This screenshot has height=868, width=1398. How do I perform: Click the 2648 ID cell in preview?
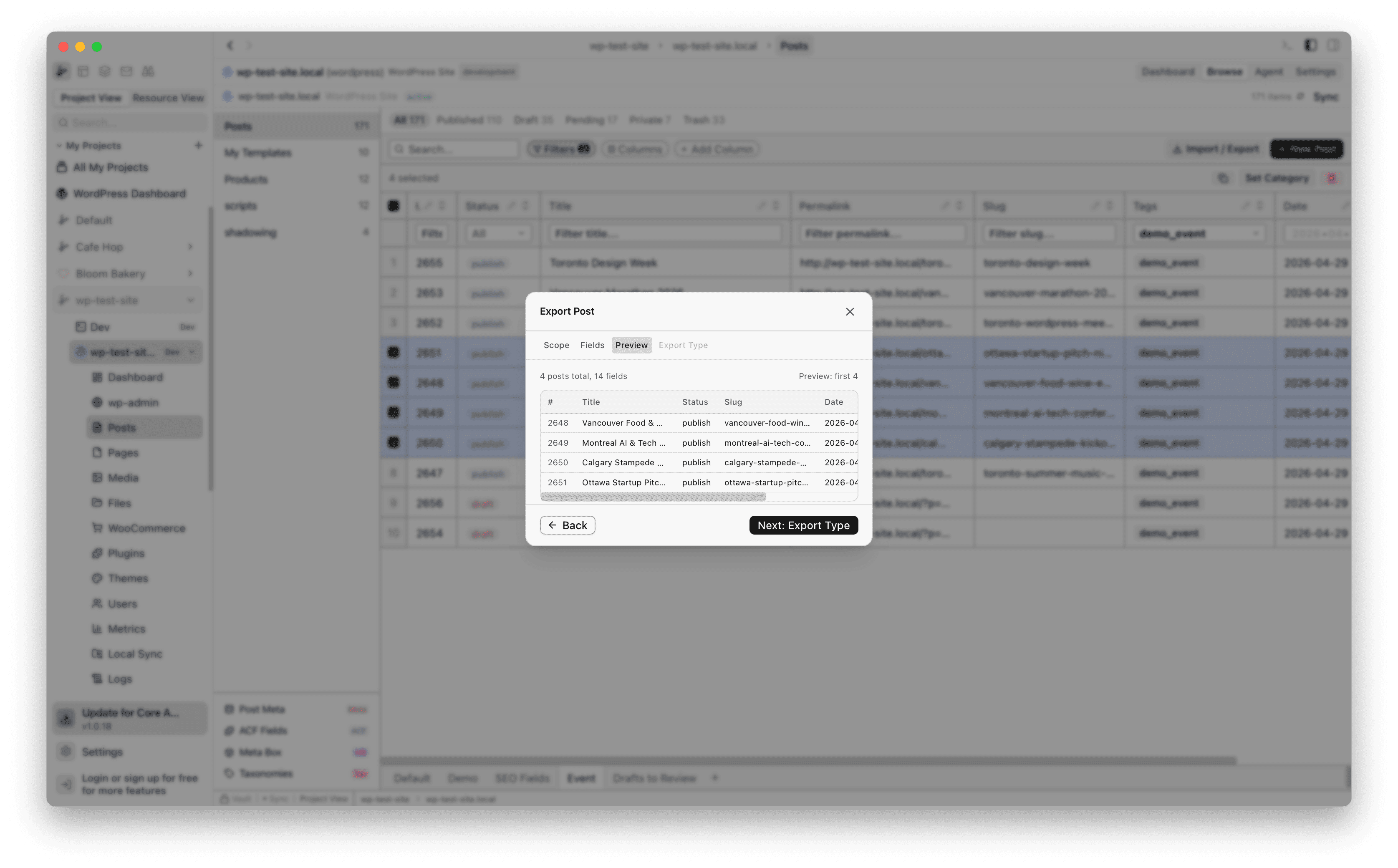[558, 423]
